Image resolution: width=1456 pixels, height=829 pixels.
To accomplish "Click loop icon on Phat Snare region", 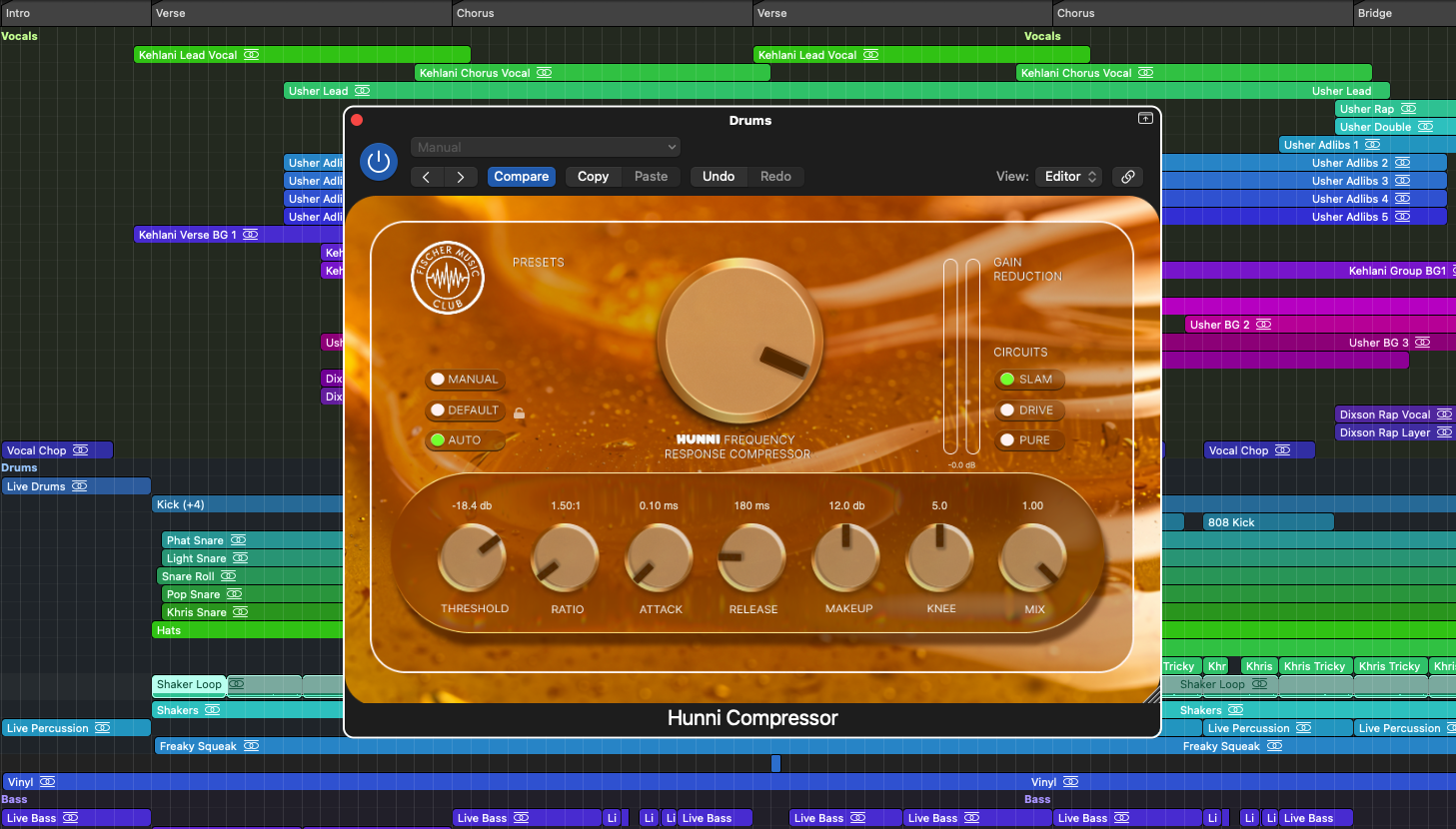I will point(238,540).
